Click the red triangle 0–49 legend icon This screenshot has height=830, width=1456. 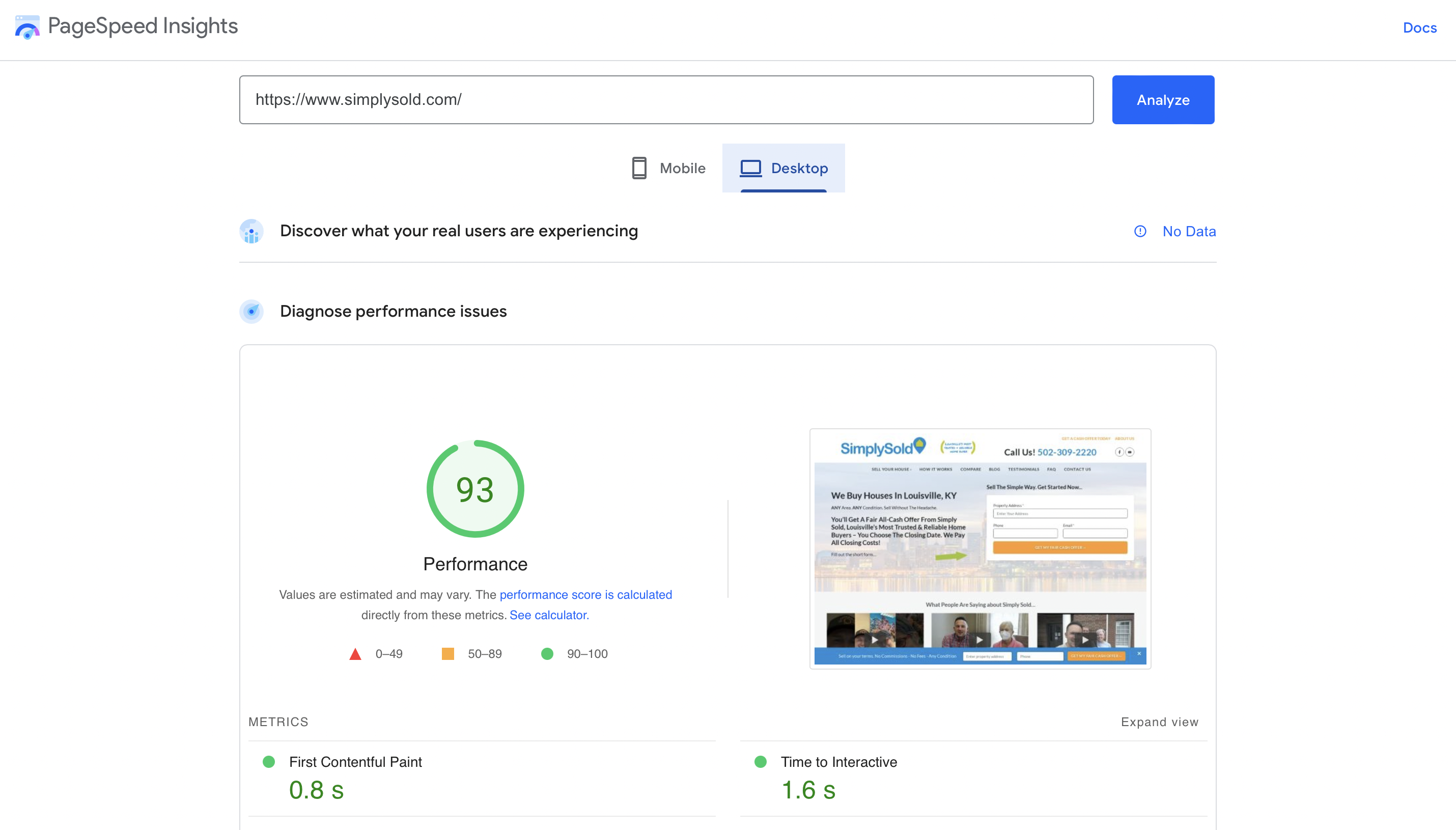coord(355,654)
